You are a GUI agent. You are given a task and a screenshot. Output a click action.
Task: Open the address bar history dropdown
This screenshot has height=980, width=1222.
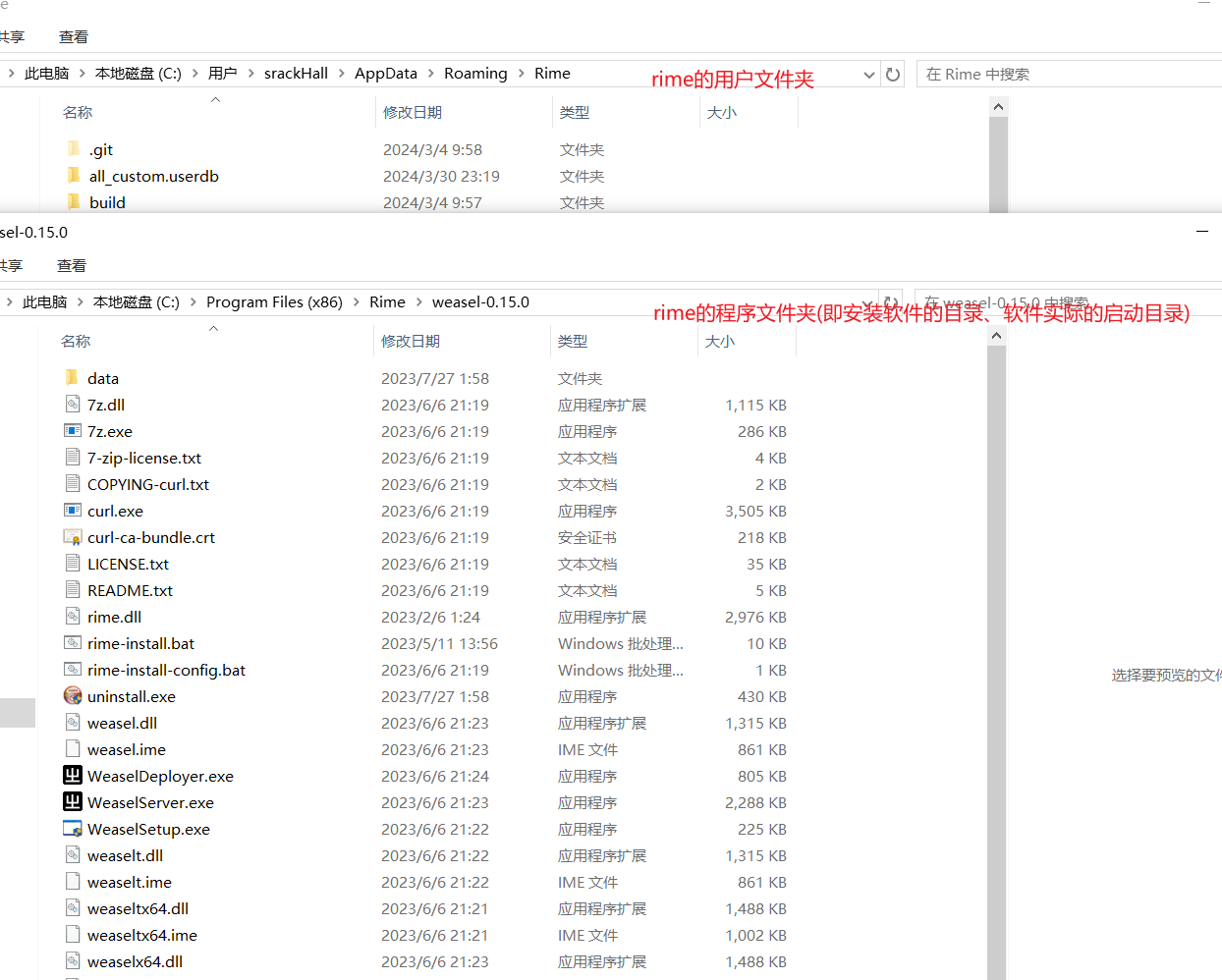[x=868, y=75]
